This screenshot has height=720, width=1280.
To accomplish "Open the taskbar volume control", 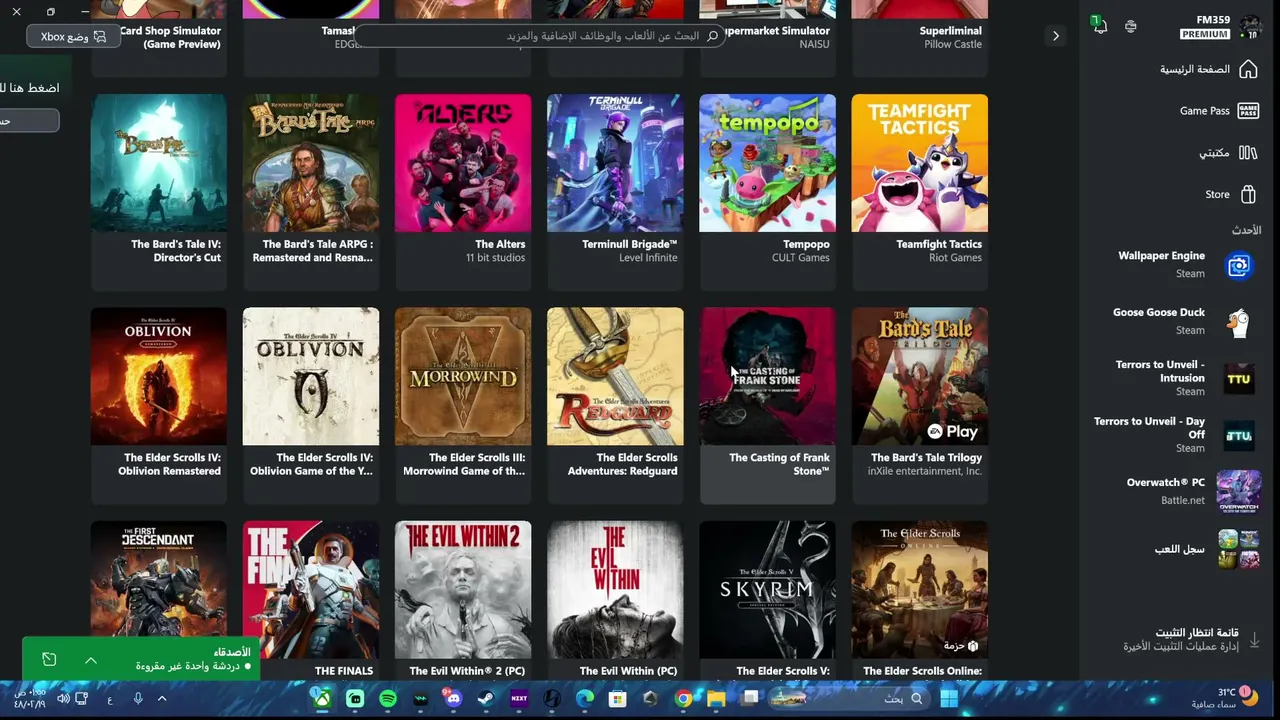I will pos(63,699).
